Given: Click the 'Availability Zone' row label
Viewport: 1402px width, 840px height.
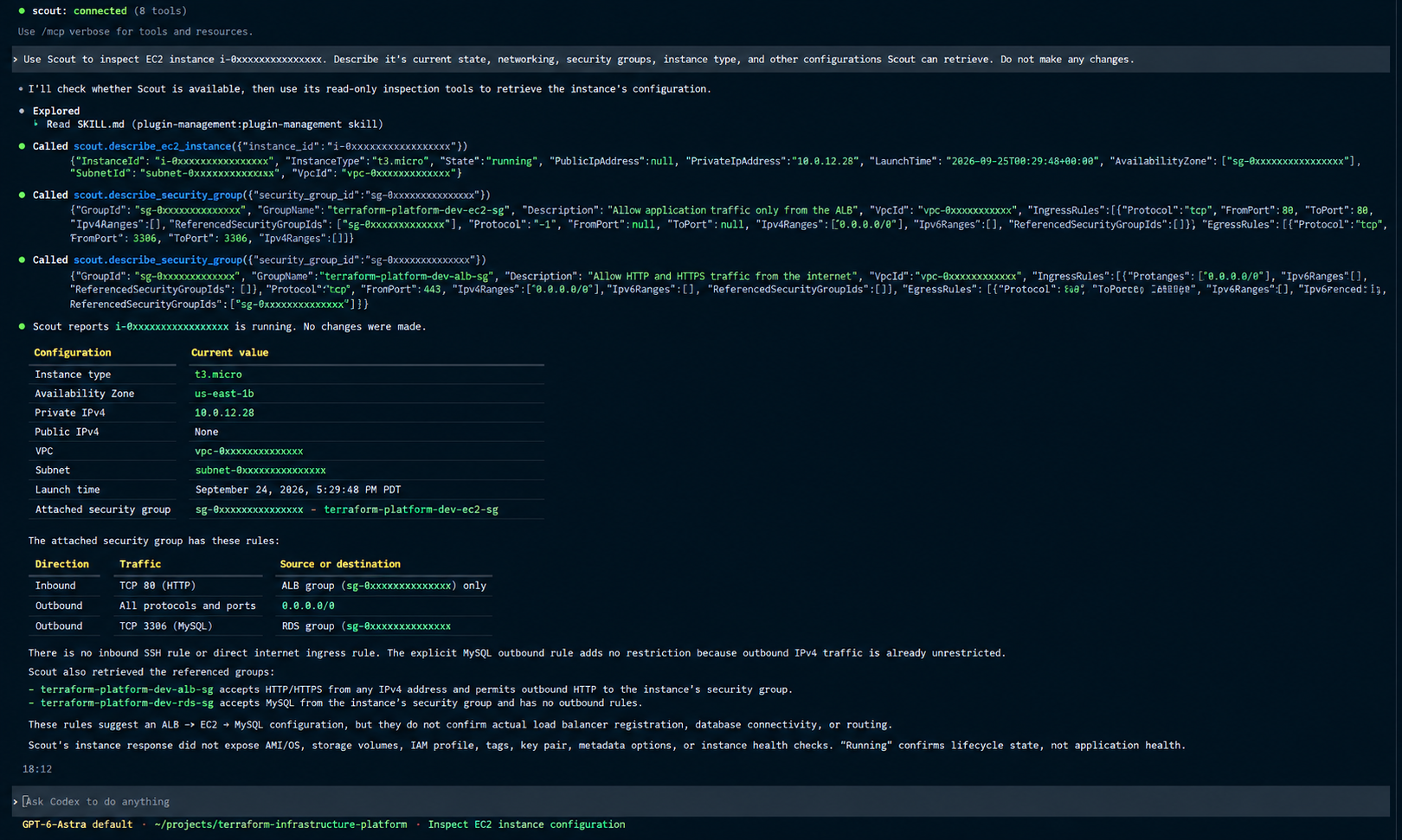Looking at the screenshot, I should click(85, 394).
